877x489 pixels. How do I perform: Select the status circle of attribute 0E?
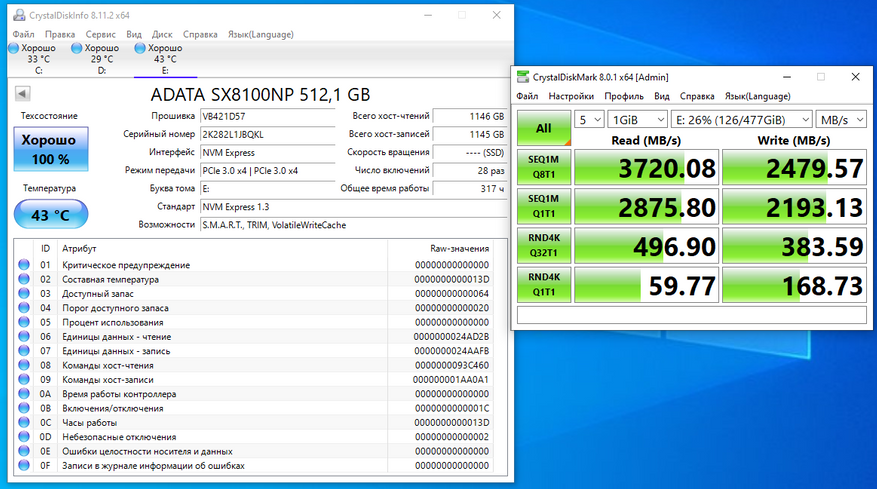pos(23,451)
